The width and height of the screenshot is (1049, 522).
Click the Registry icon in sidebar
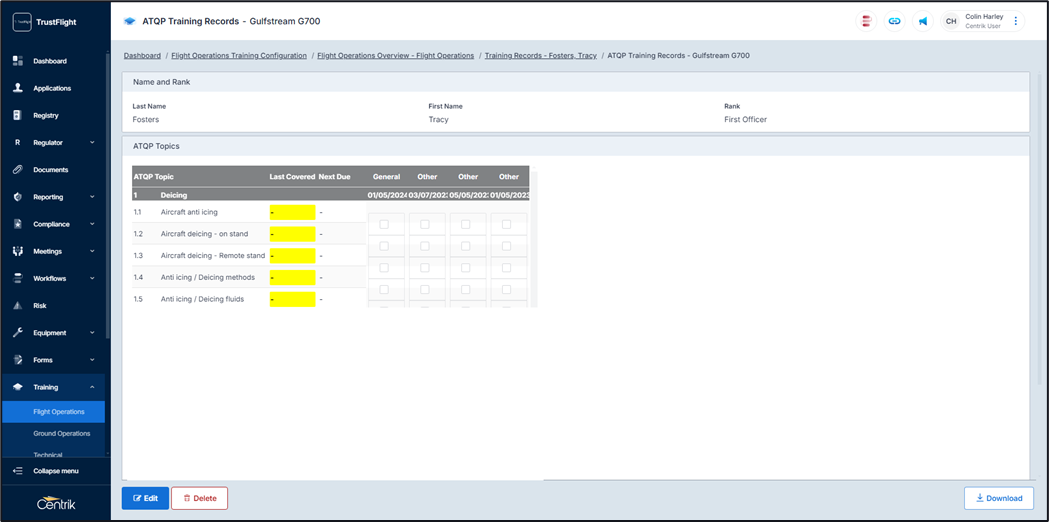pos(18,116)
